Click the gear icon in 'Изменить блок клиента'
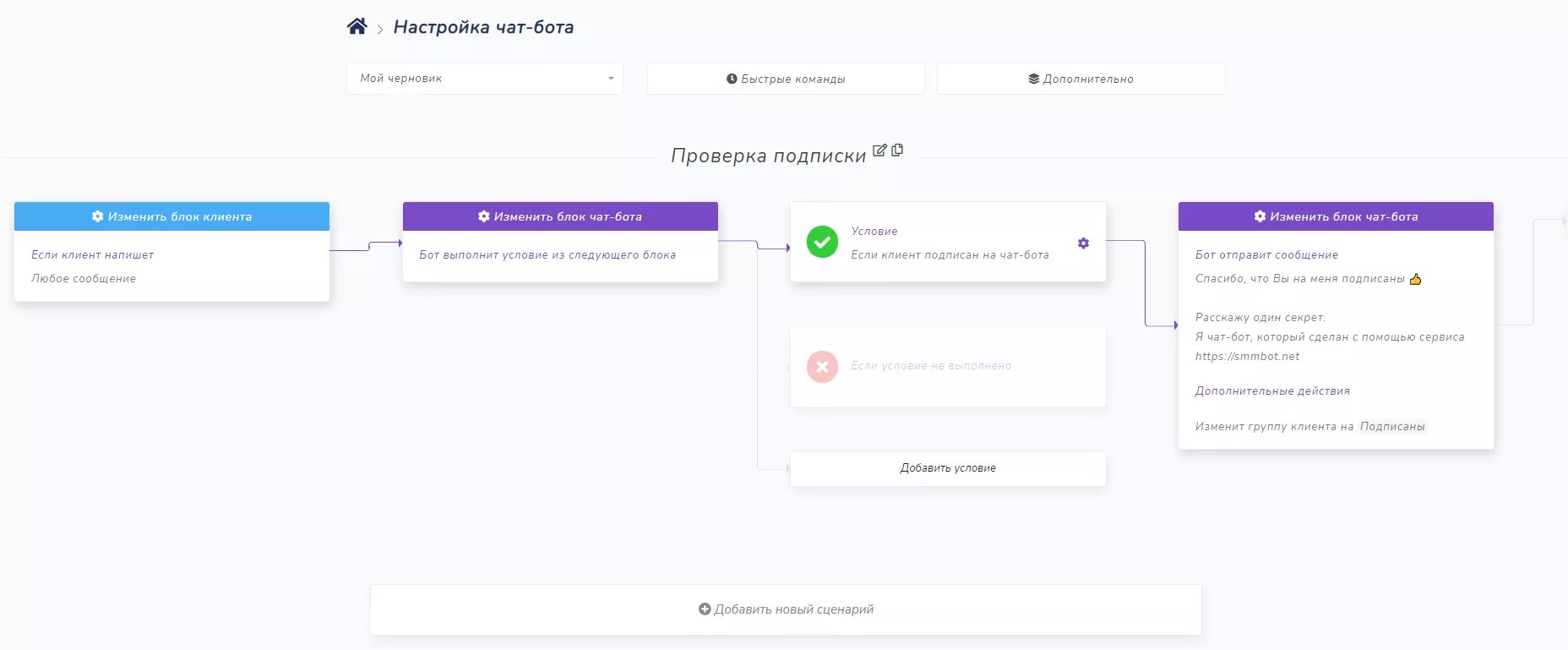The width and height of the screenshot is (1568, 650). point(97,216)
